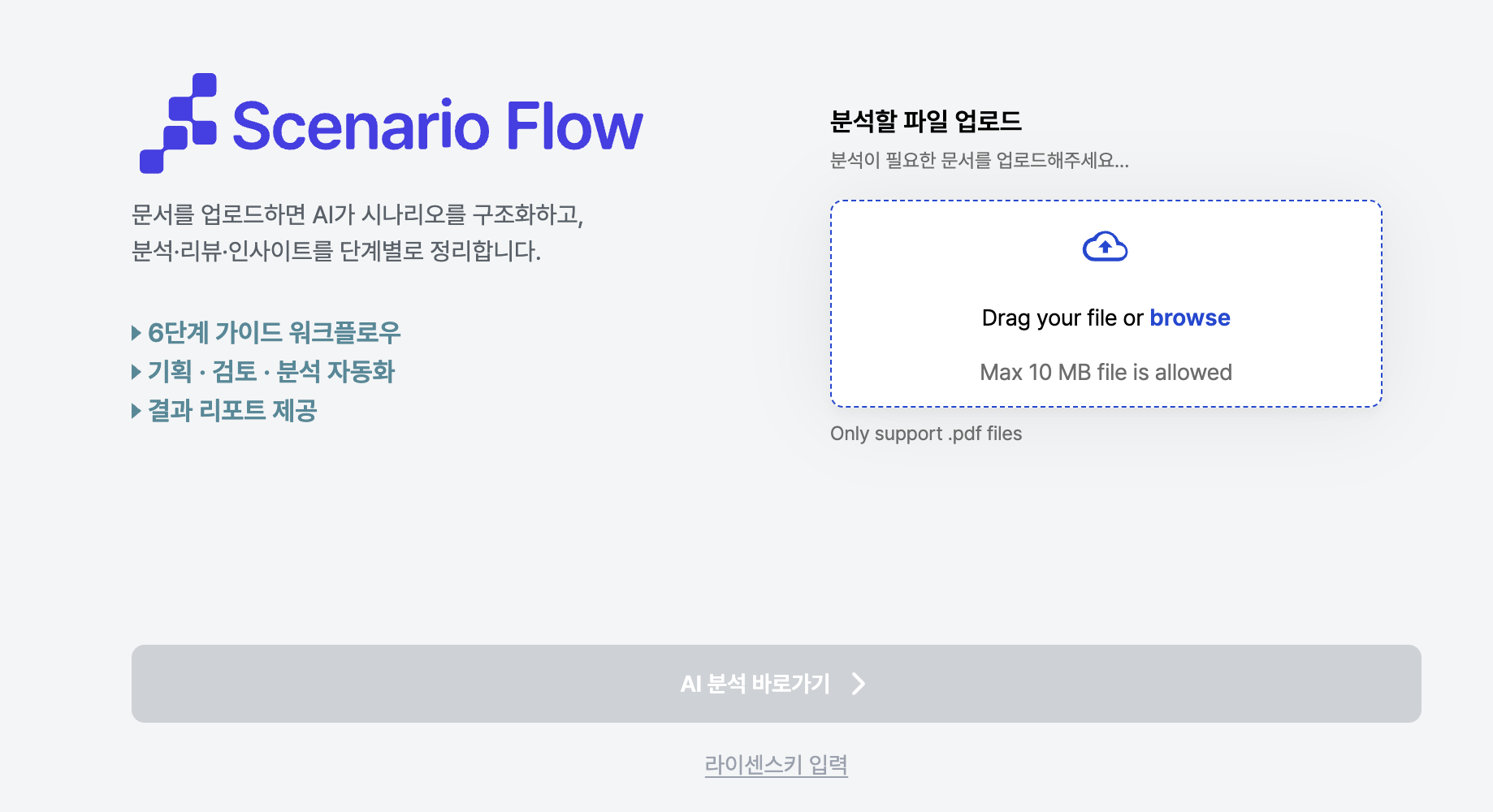This screenshot has width=1493, height=812.
Task: Select the 기획 · 검토 · 분석 자동화 feature text
Action: pos(271,372)
